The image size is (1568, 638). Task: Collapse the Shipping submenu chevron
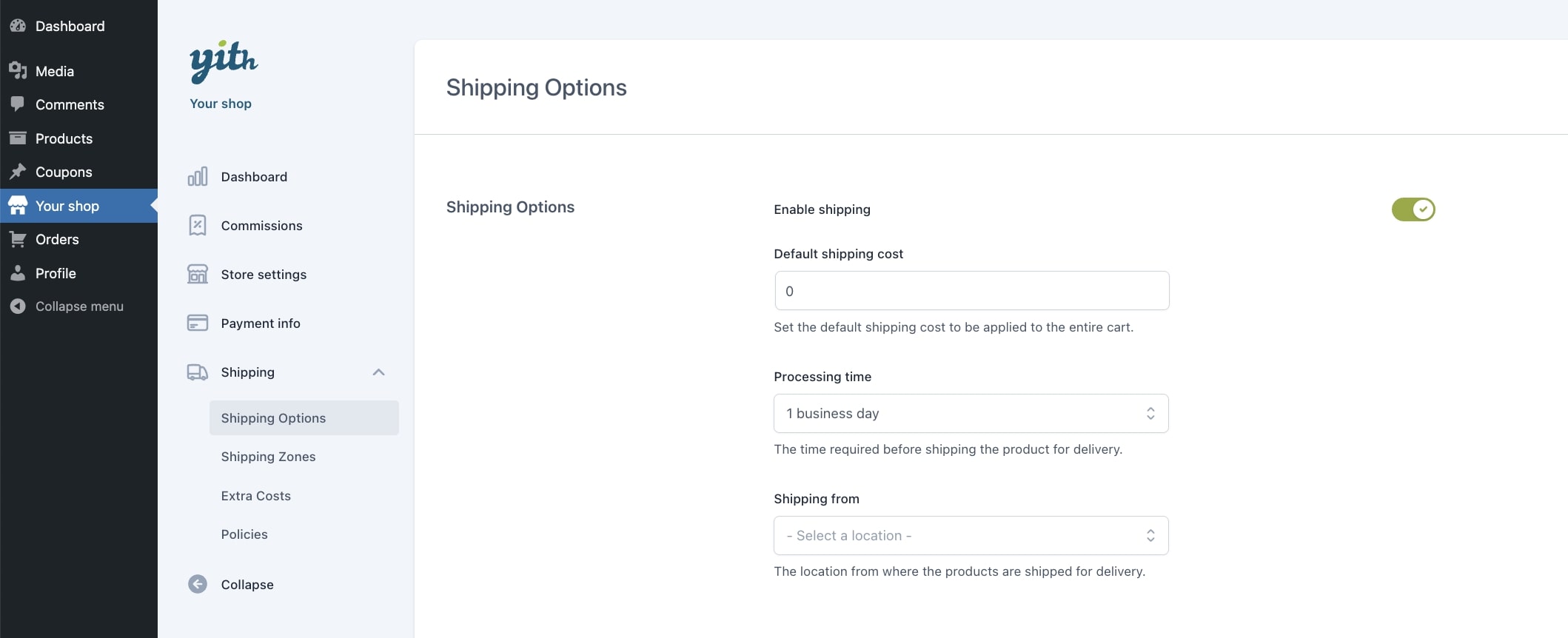378,372
